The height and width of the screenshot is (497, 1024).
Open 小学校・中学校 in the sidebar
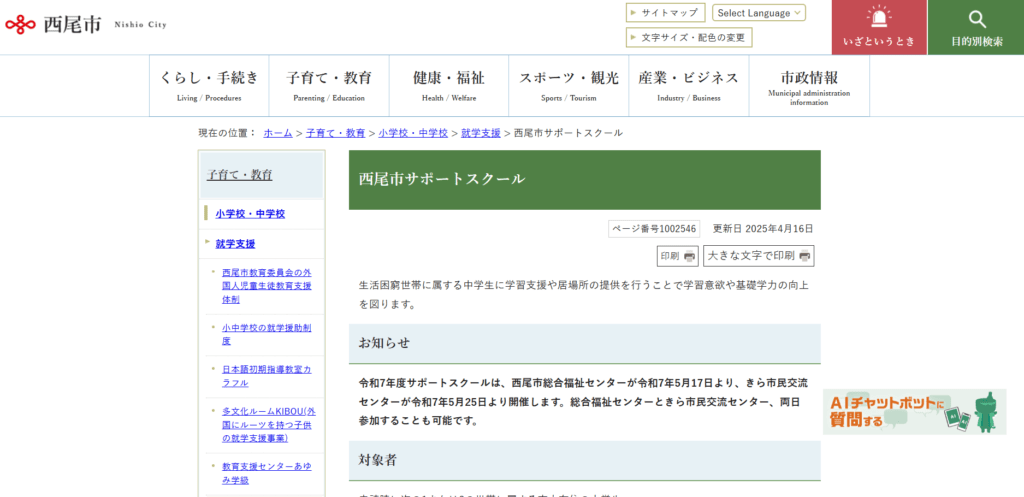click(250, 214)
